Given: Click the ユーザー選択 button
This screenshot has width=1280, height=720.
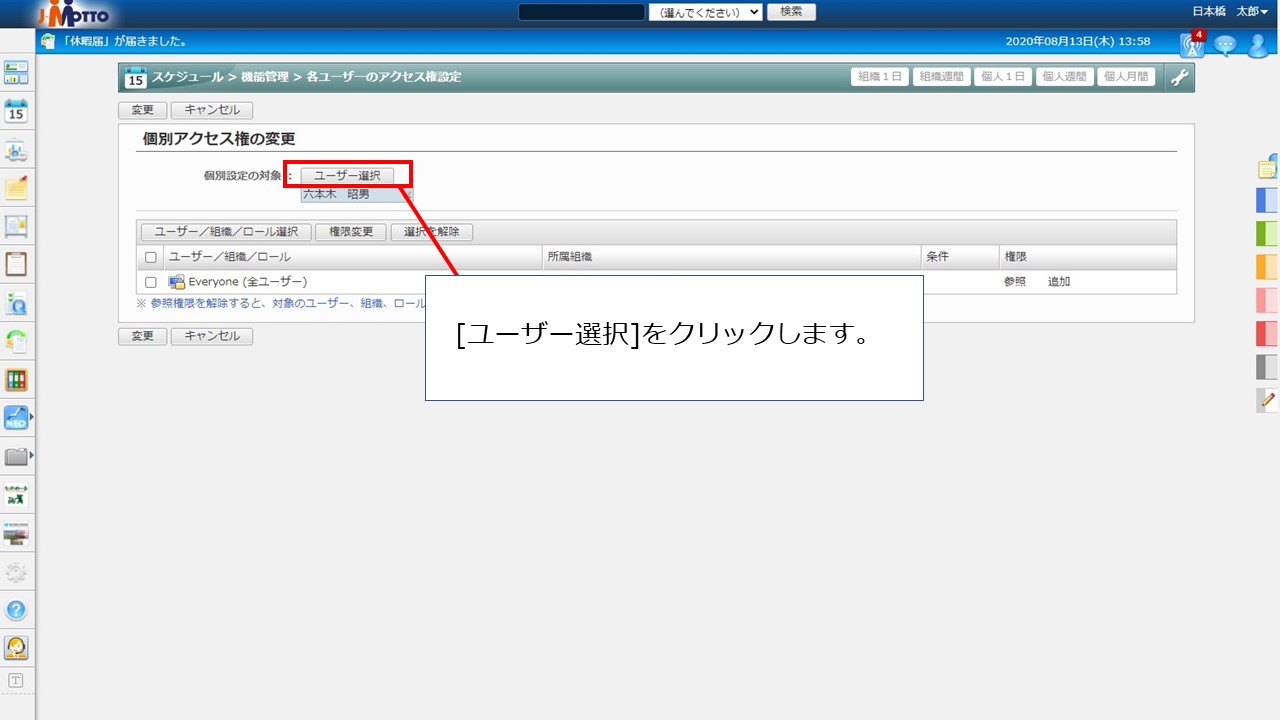Looking at the screenshot, I should (x=347, y=175).
